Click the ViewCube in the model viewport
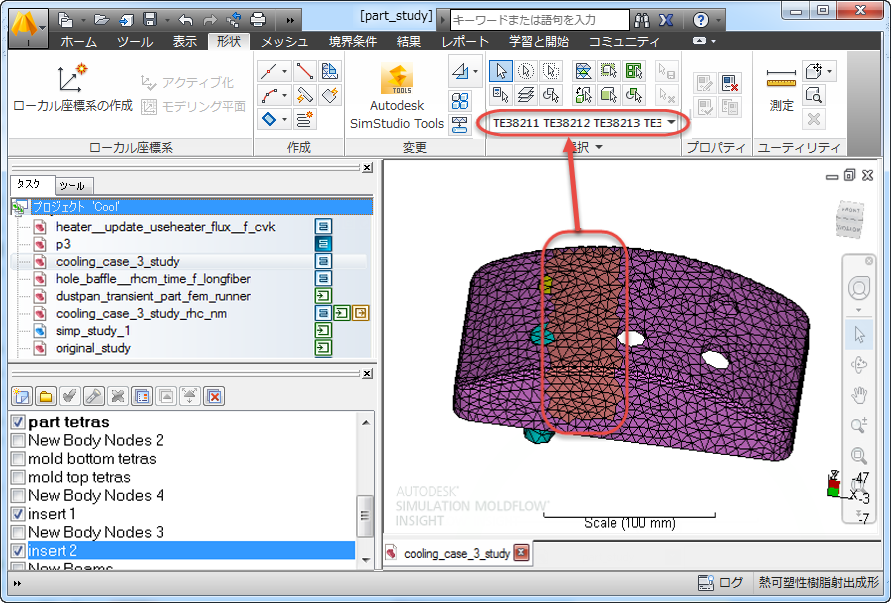 (850, 219)
